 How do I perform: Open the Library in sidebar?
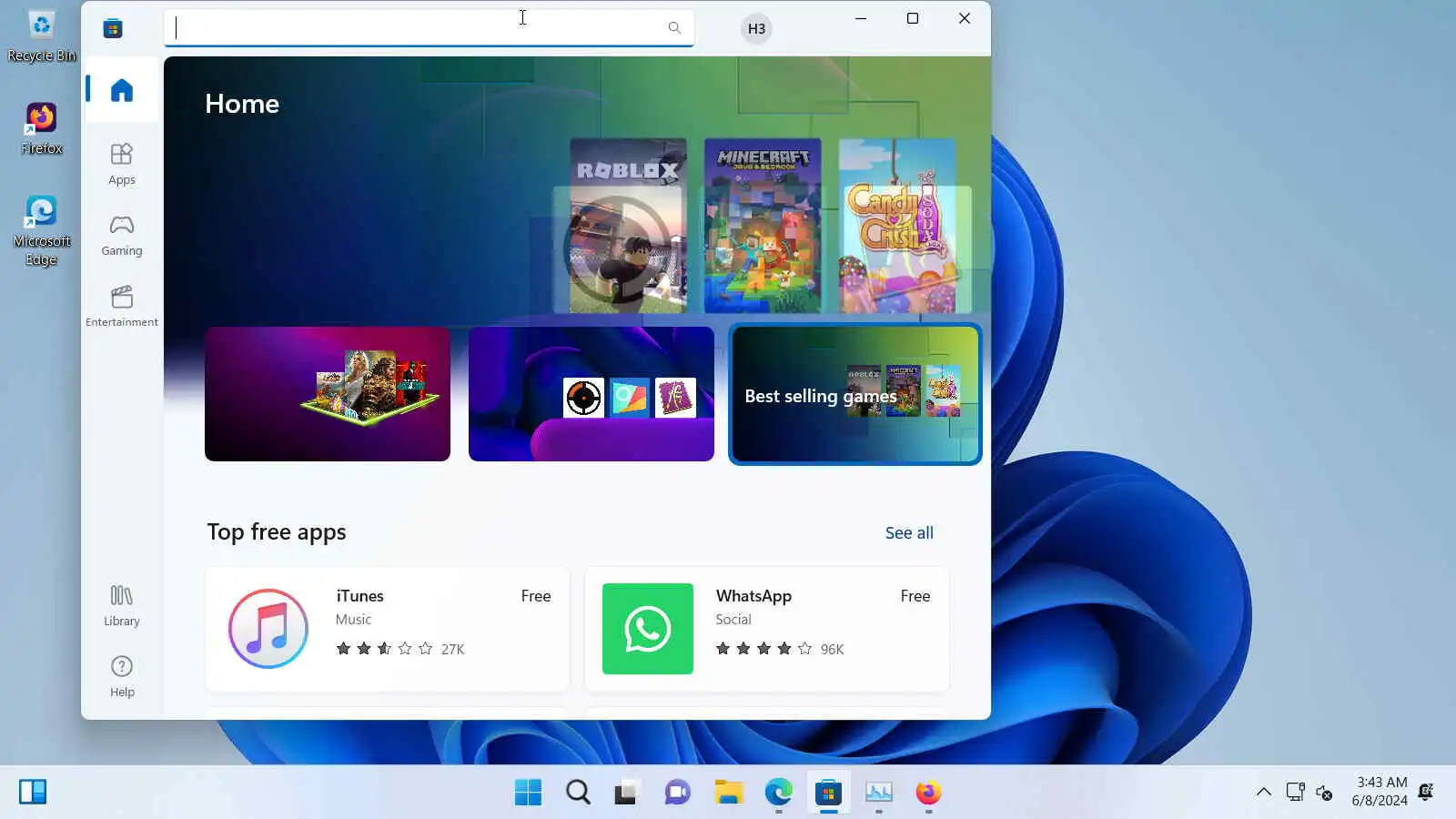tap(121, 606)
